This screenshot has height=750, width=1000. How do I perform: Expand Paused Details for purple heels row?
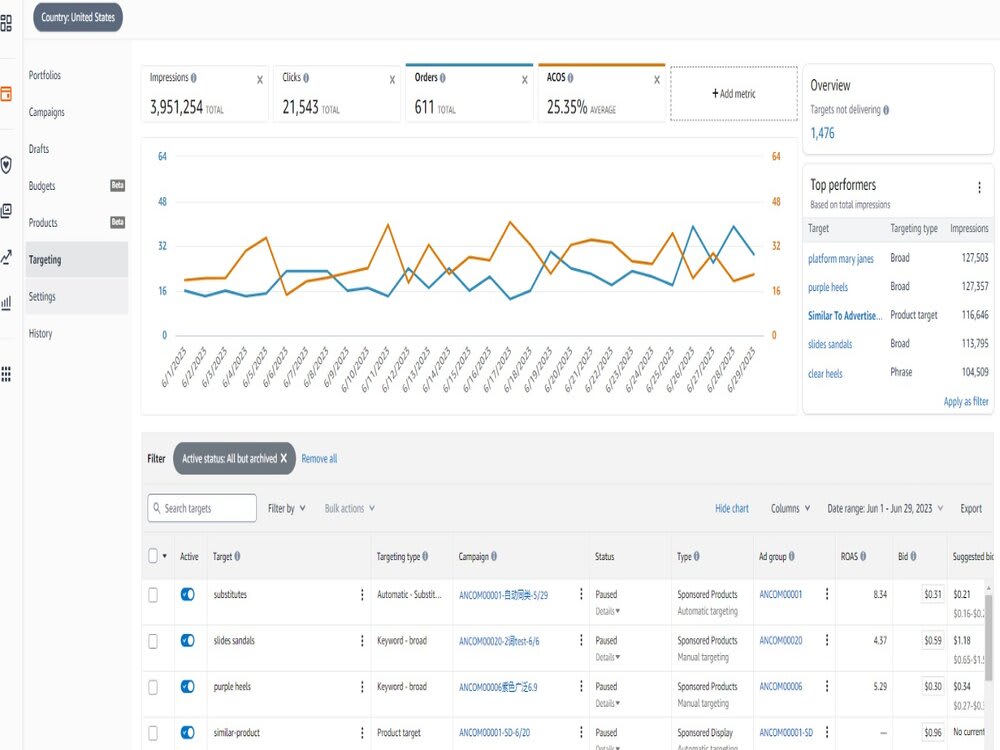[x=607, y=703]
